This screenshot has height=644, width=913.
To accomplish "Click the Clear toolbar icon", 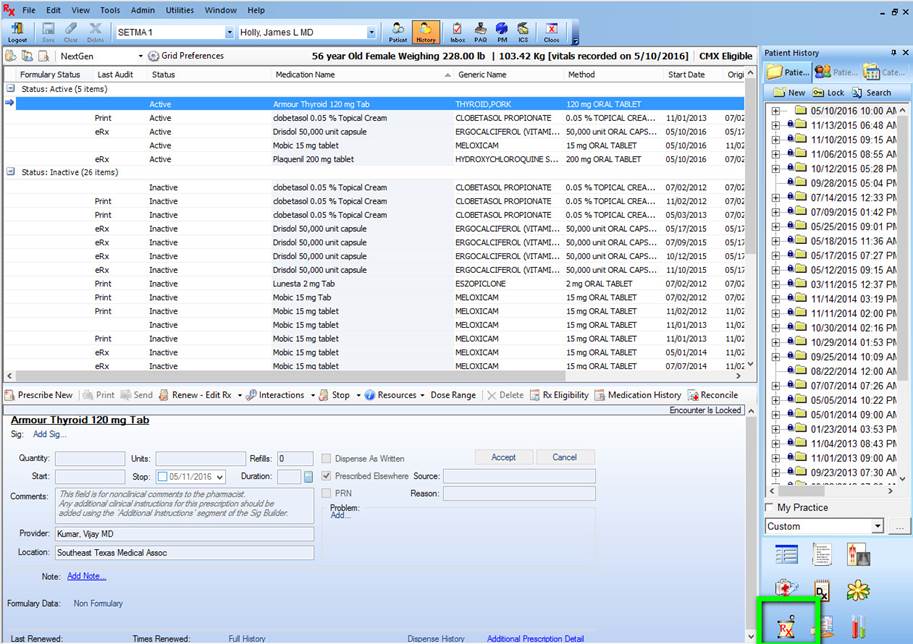I will point(71,32).
